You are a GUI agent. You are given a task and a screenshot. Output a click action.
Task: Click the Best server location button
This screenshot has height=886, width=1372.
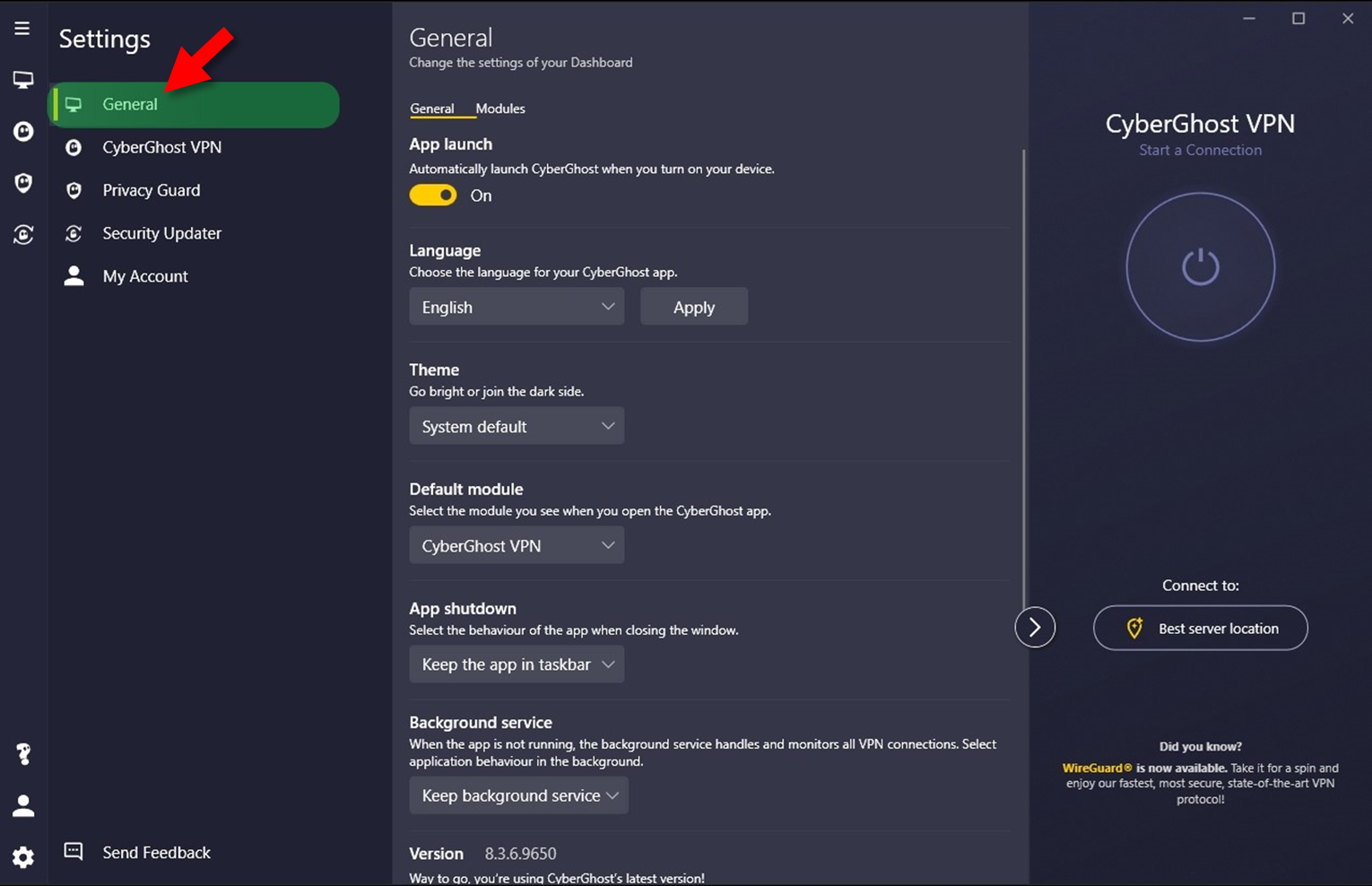pos(1200,628)
